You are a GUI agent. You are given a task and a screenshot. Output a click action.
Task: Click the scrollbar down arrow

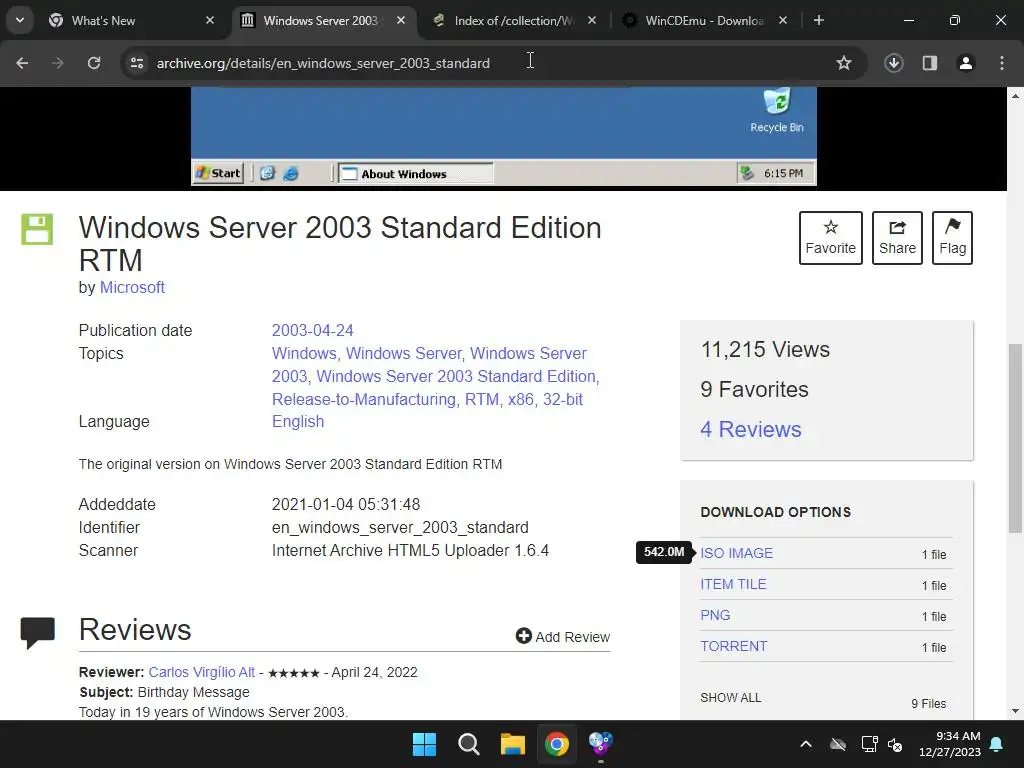[x=1015, y=711]
